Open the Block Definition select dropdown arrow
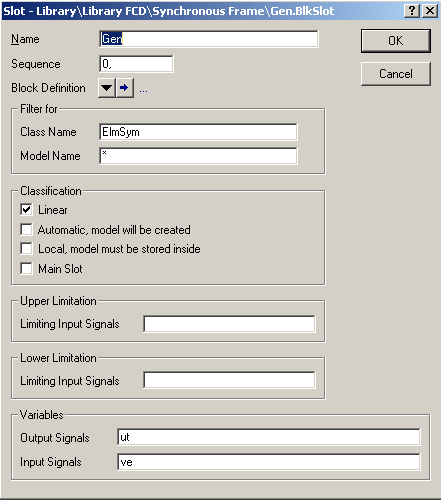Viewport: 441px width, 500px height. pos(107,88)
